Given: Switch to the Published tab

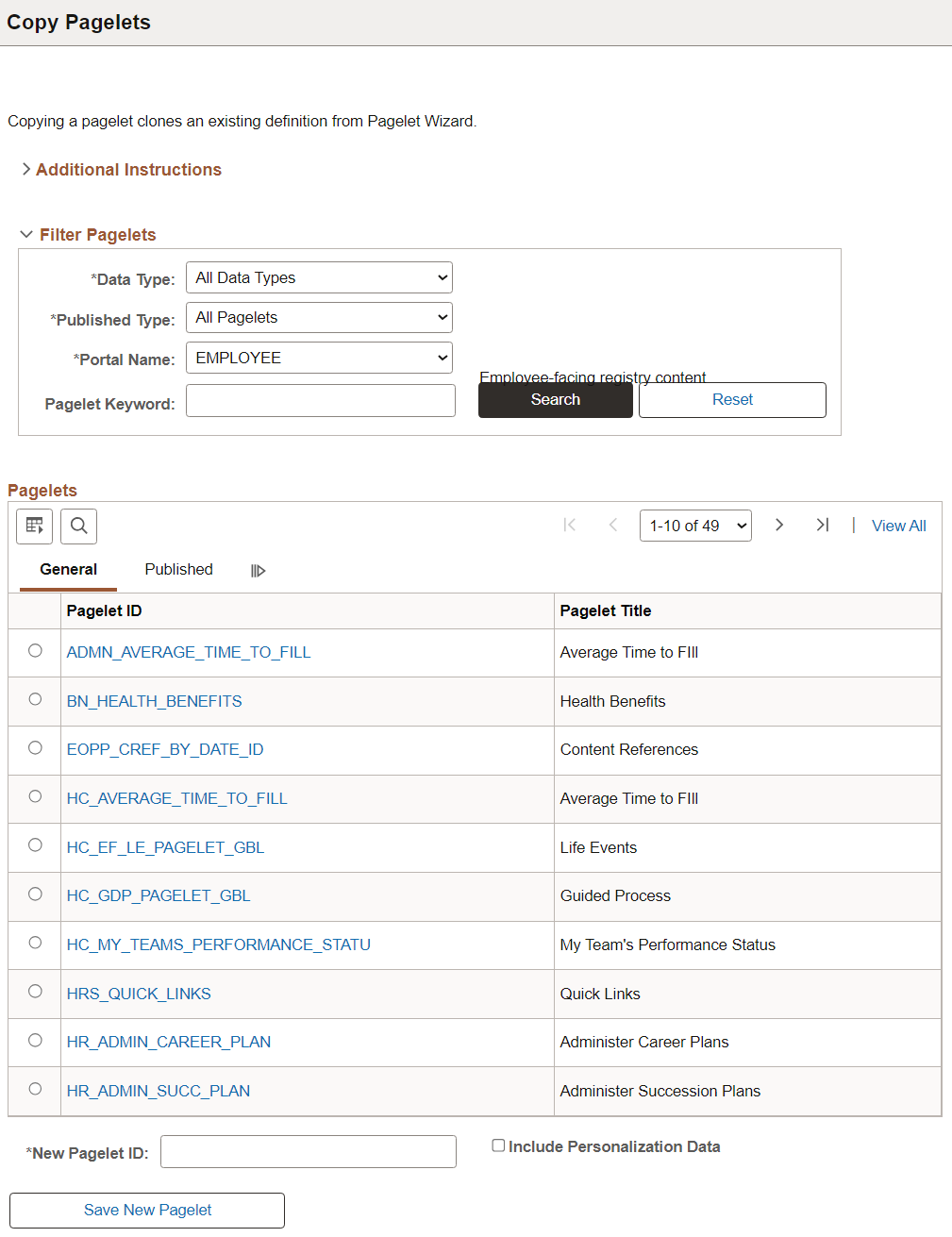Looking at the screenshot, I should 178,569.
